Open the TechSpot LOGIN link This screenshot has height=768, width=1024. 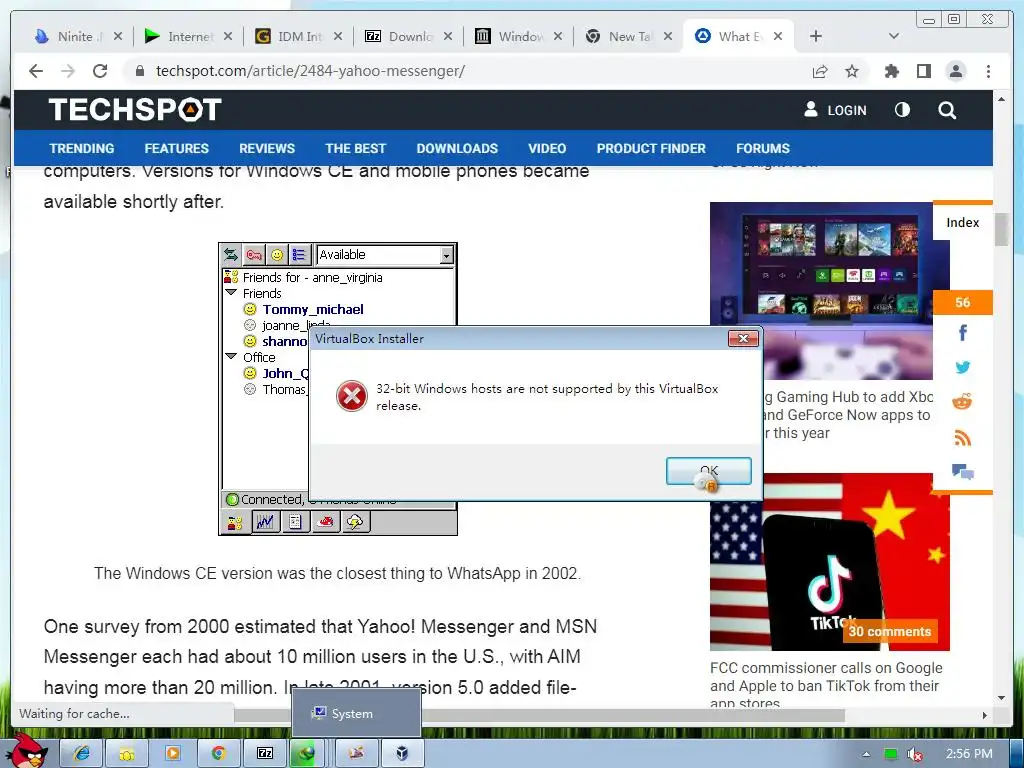(835, 110)
